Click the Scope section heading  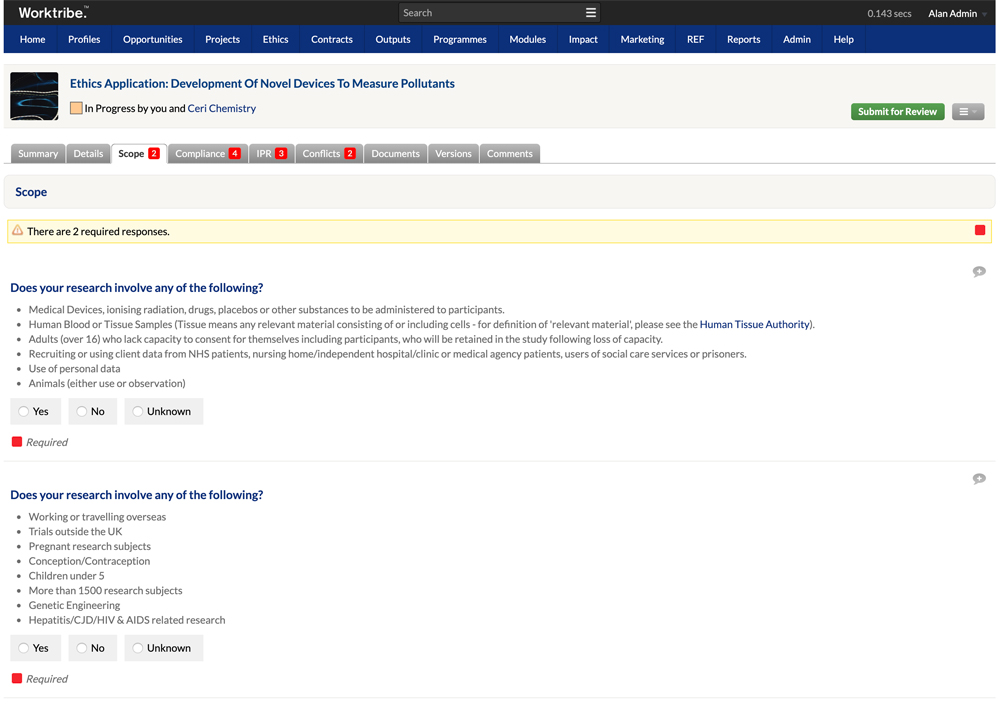[31, 192]
